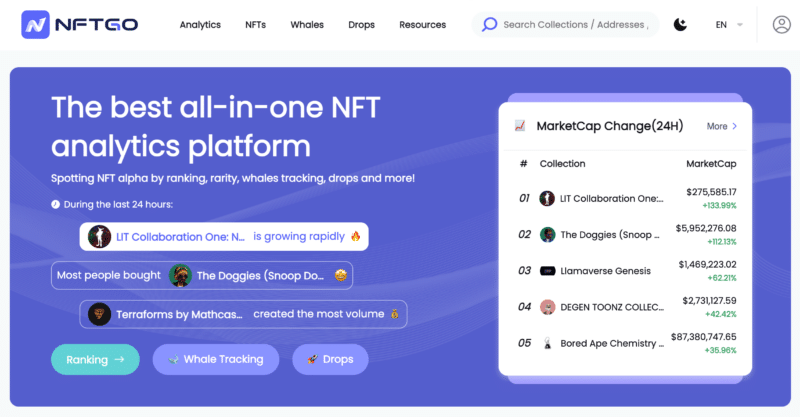The width and height of the screenshot is (800, 417).
Task: Click the Ranking button
Action: pyautogui.click(x=95, y=359)
